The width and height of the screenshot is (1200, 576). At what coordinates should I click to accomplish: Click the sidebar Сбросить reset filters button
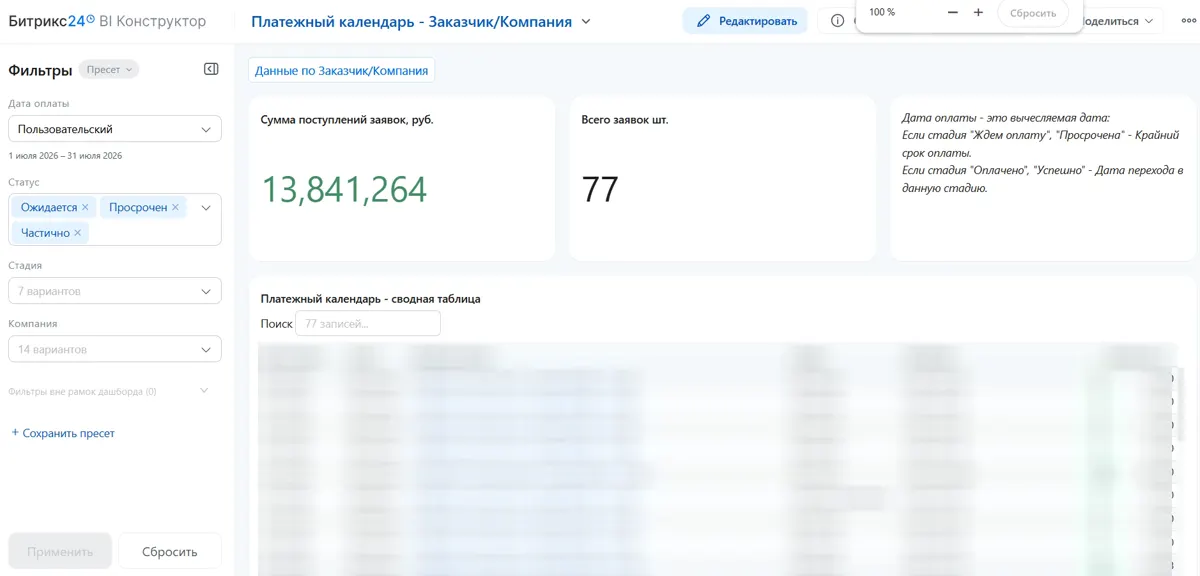[x=170, y=551]
